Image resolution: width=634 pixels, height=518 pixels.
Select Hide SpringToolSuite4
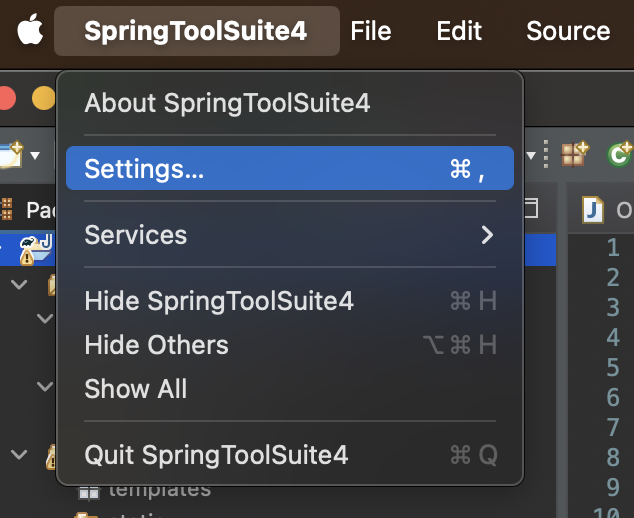[219, 301]
